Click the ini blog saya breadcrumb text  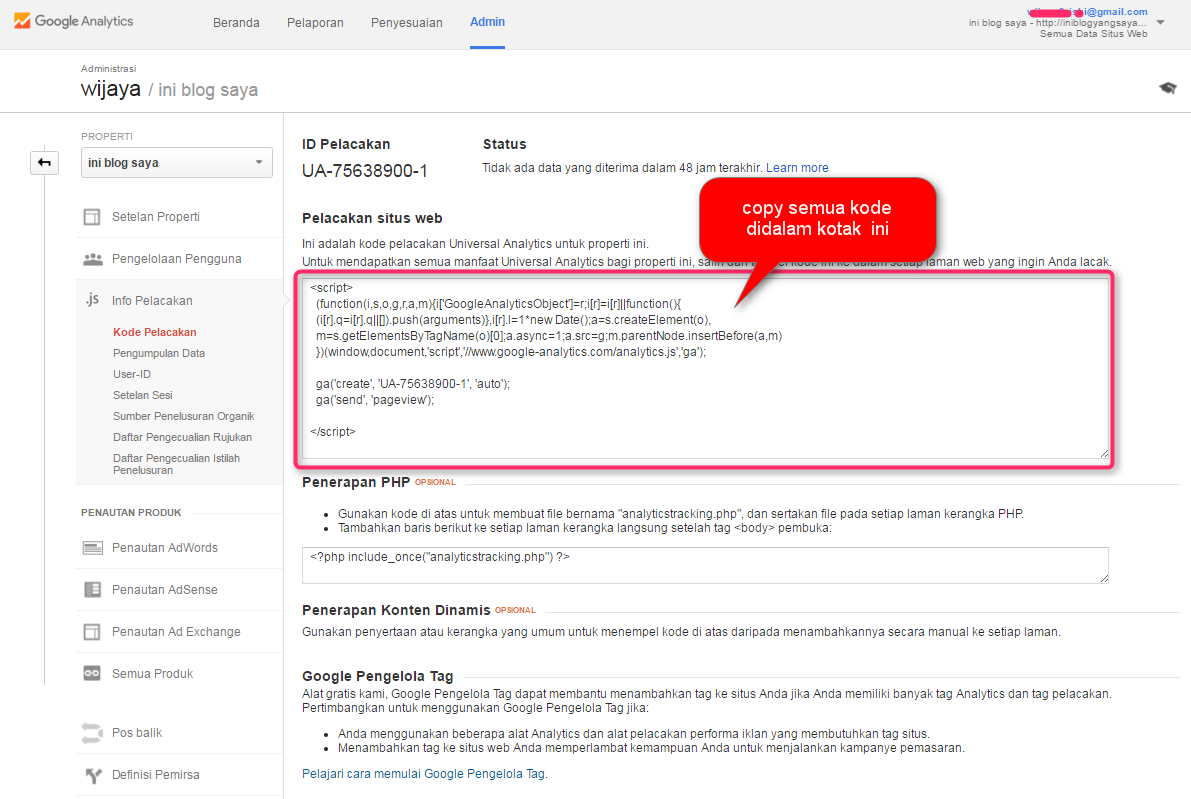point(208,90)
